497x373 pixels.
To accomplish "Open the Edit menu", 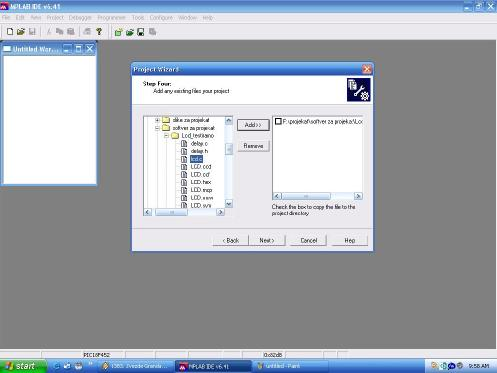I will [x=20, y=18].
